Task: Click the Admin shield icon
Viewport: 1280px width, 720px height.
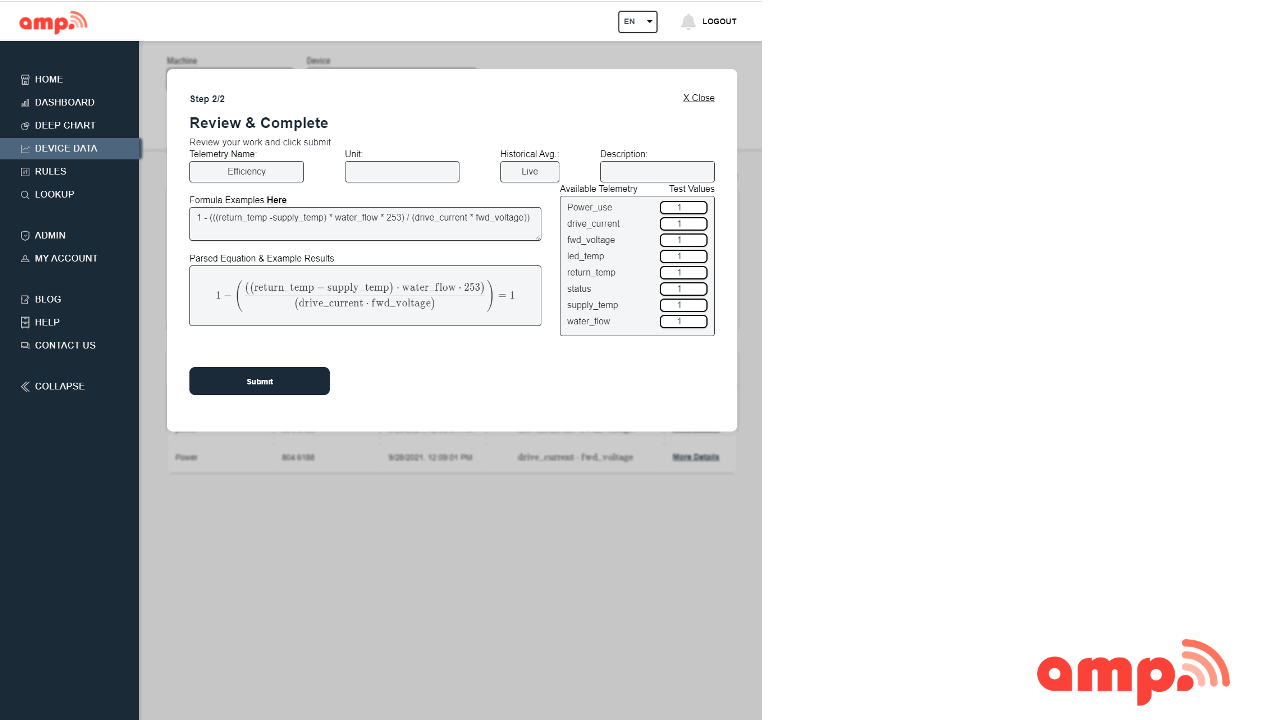Action: click(x=25, y=236)
